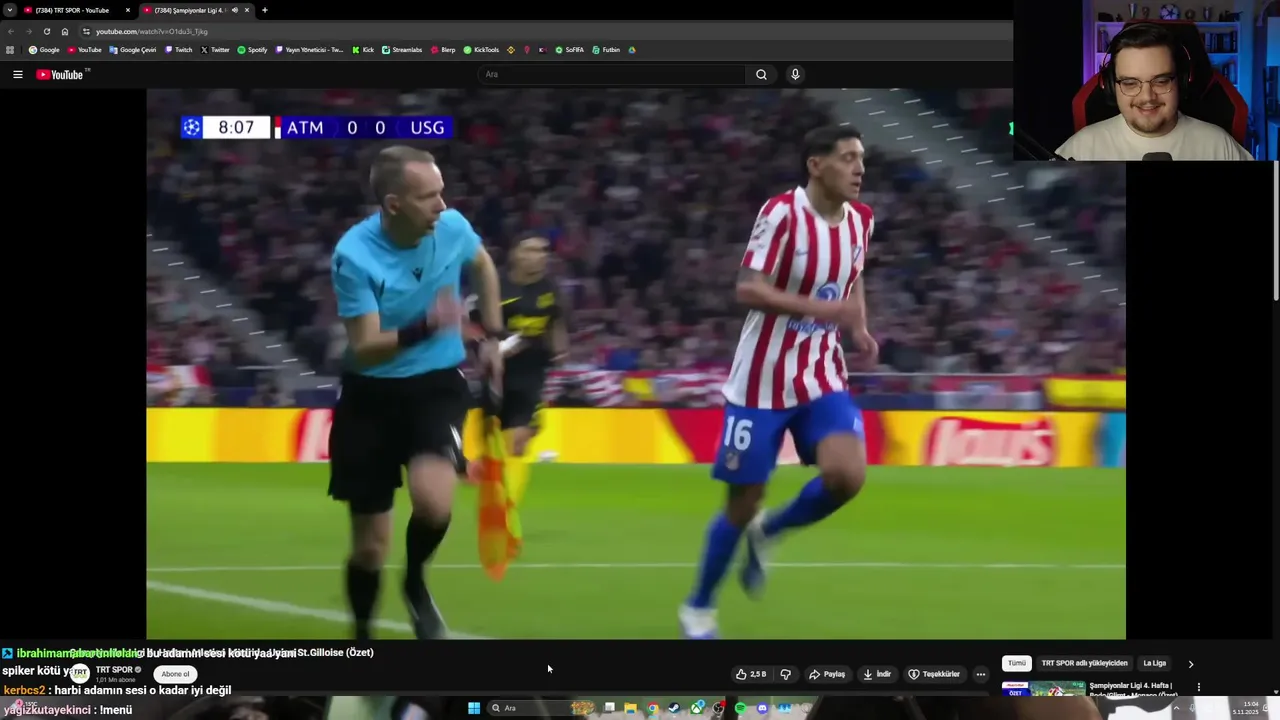Focus the YouTube 'Ara' search field
The width and height of the screenshot is (1280, 720).
click(612, 74)
